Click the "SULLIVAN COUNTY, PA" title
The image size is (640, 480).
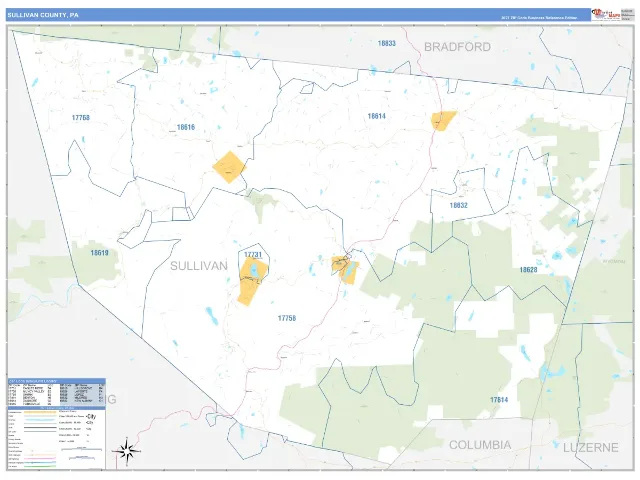pyautogui.click(x=43, y=15)
